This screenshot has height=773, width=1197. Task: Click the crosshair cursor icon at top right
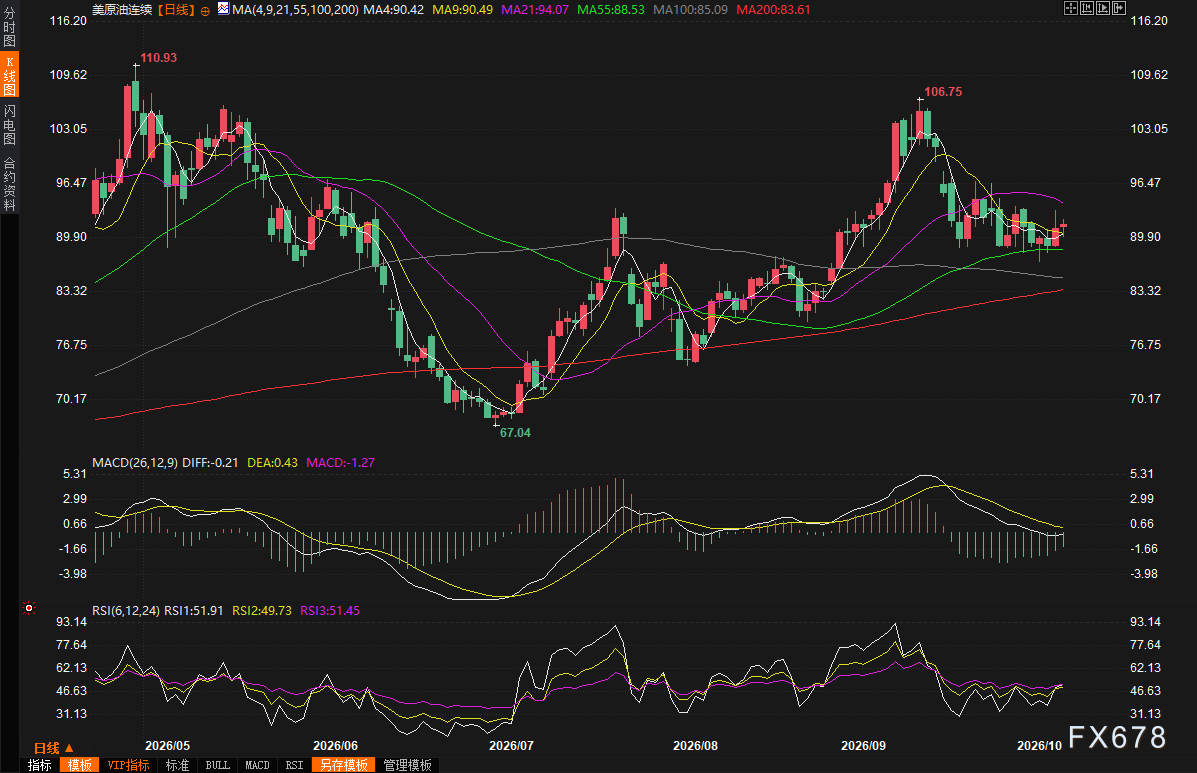[x=1070, y=8]
